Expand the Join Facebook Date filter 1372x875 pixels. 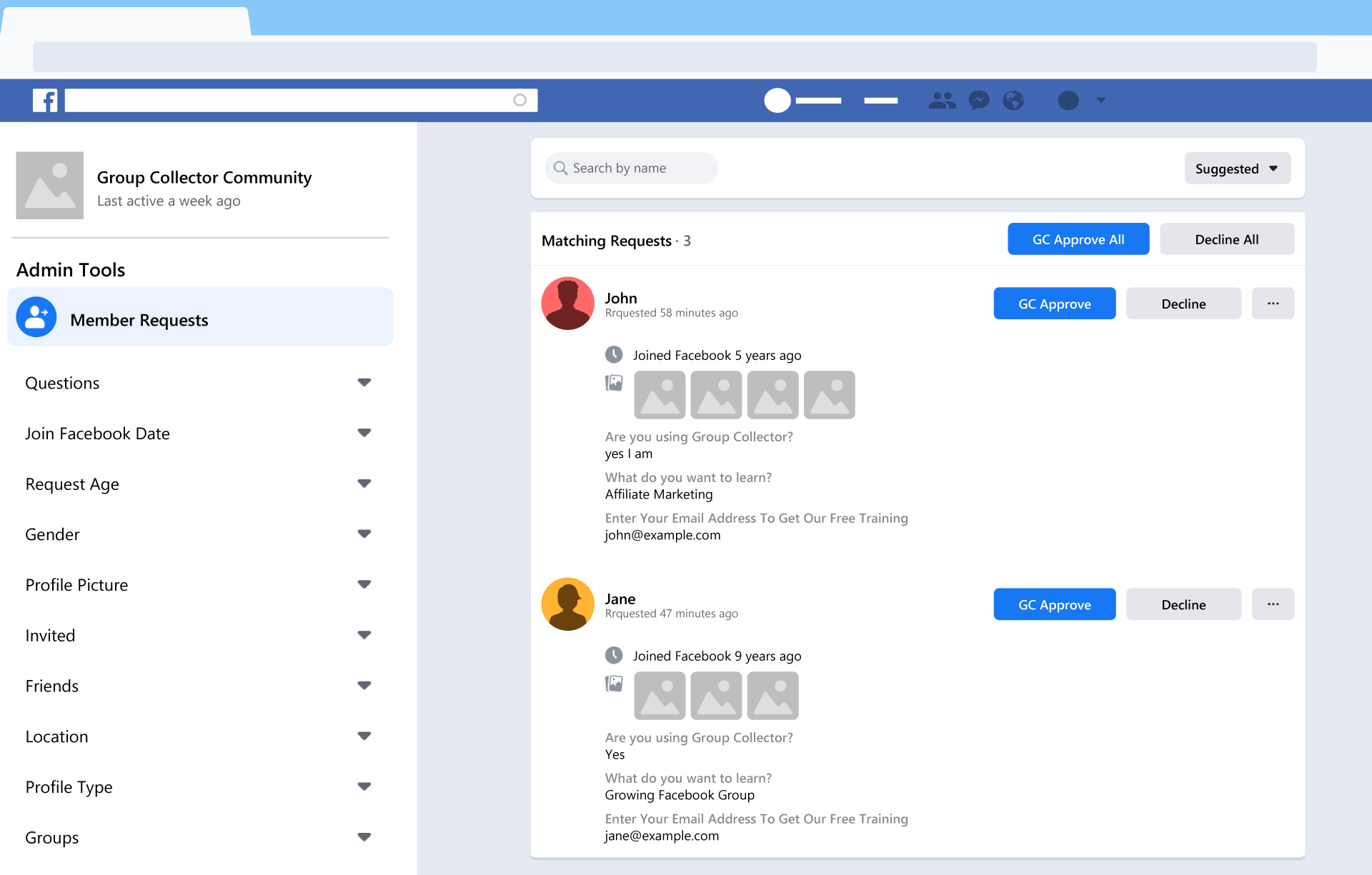click(364, 433)
